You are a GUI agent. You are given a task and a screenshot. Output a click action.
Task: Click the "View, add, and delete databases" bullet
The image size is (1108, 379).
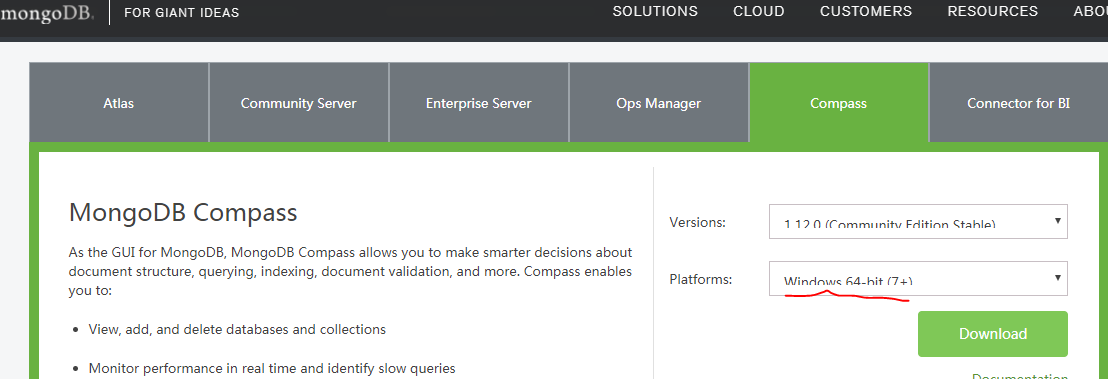237,330
